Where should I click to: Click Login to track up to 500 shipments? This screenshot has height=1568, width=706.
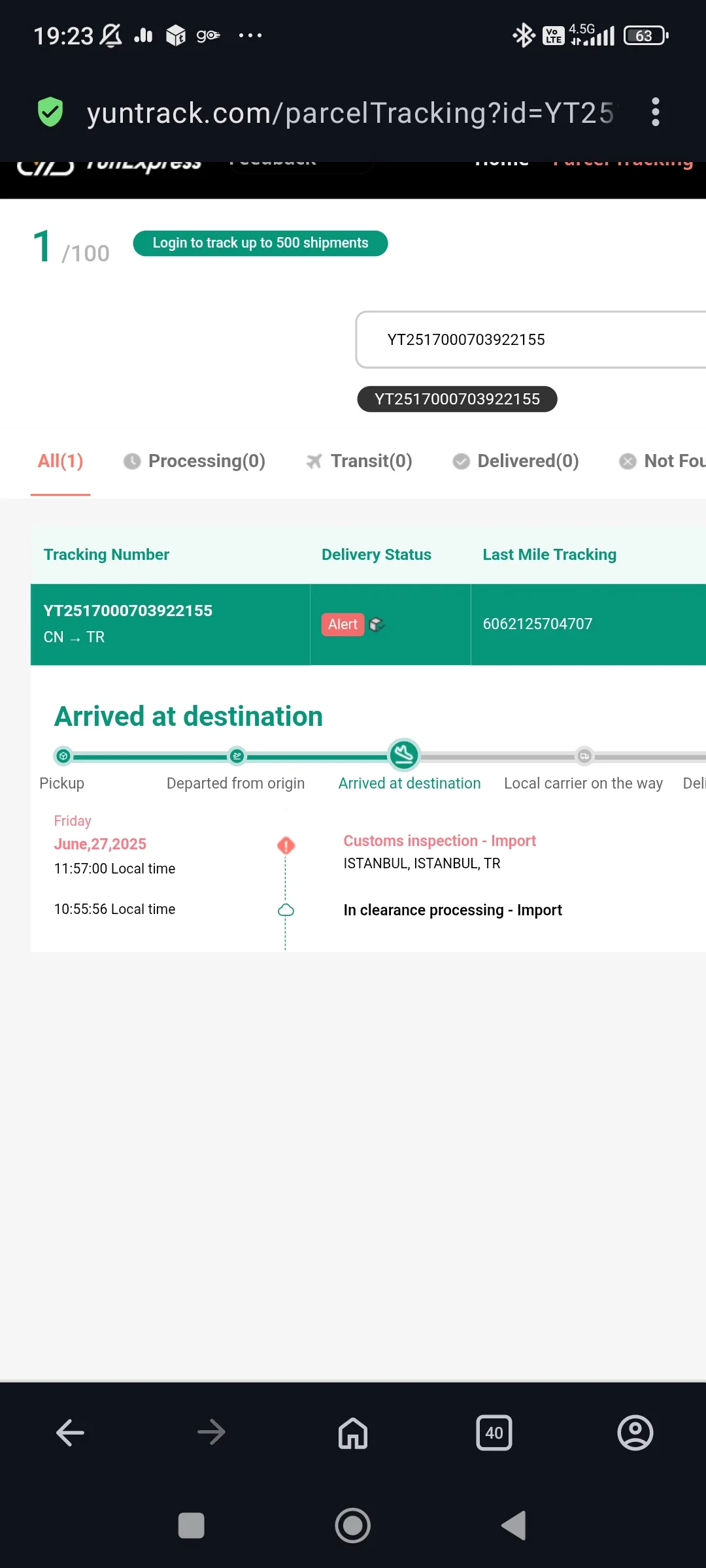tap(260, 243)
